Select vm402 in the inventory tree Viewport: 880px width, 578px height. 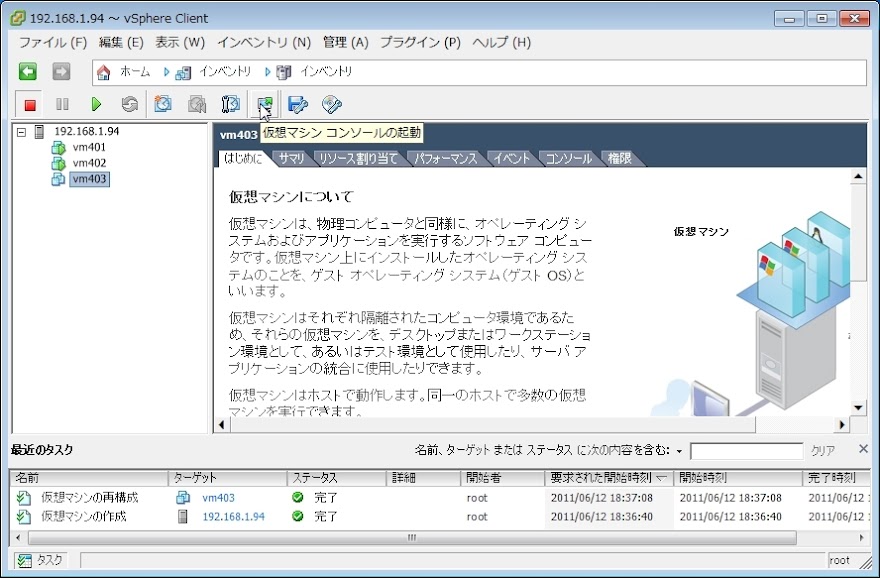pyautogui.click(x=89, y=163)
